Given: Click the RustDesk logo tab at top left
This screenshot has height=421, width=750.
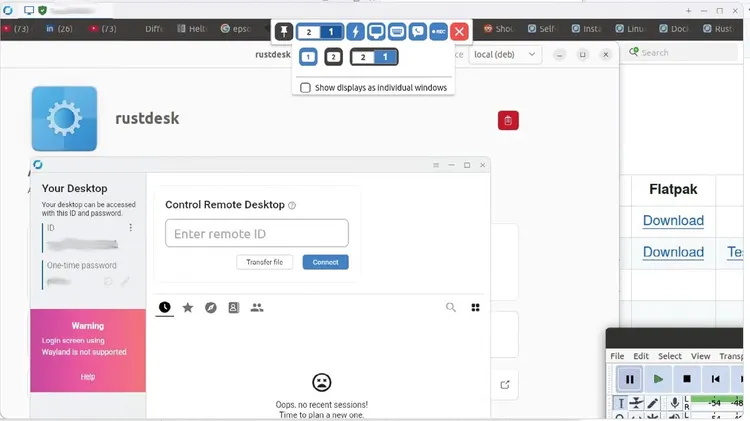Looking at the screenshot, I should click(x=8, y=10).
